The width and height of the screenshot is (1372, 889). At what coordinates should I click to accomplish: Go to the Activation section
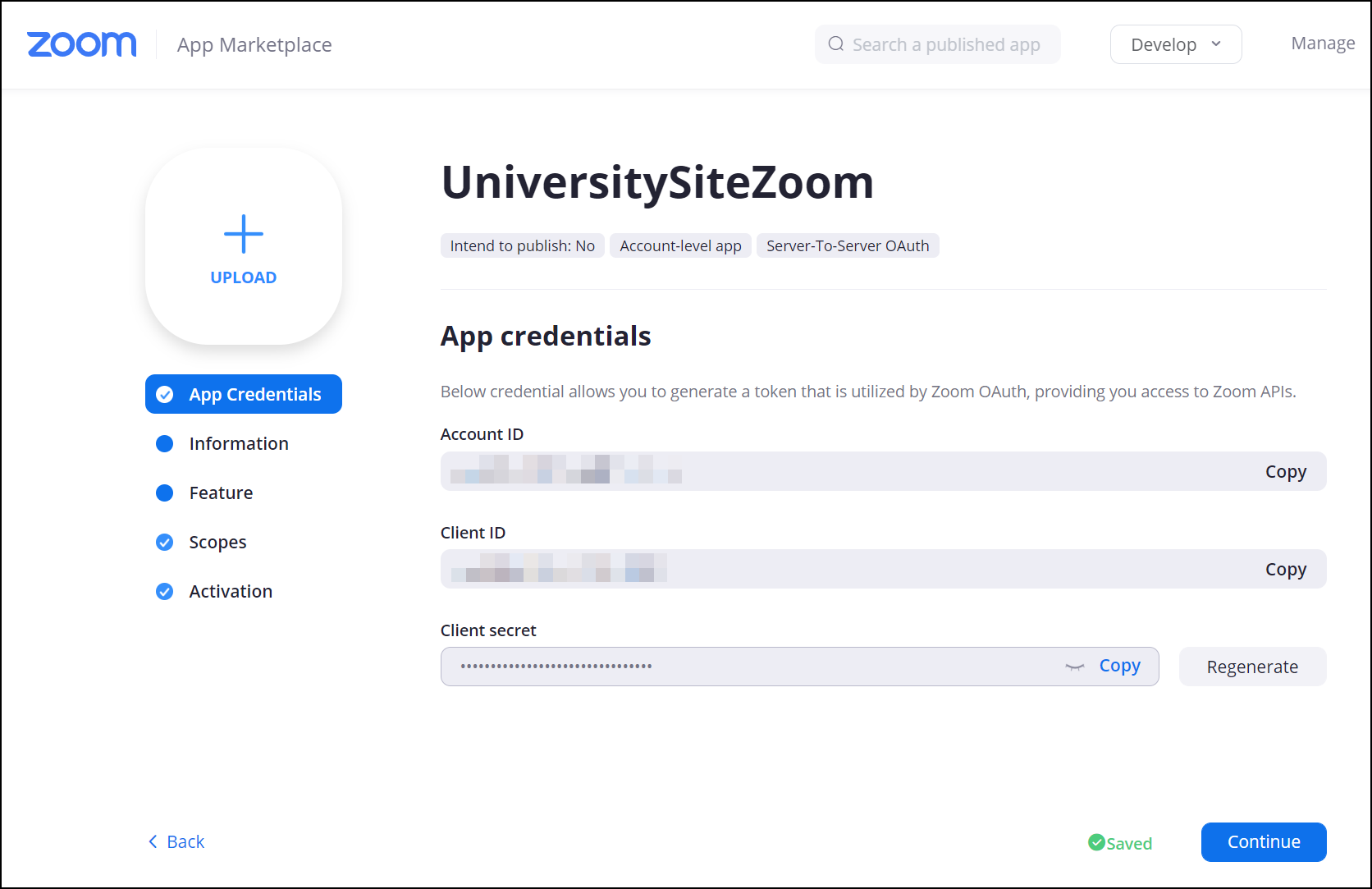click(x=231, y=591)
